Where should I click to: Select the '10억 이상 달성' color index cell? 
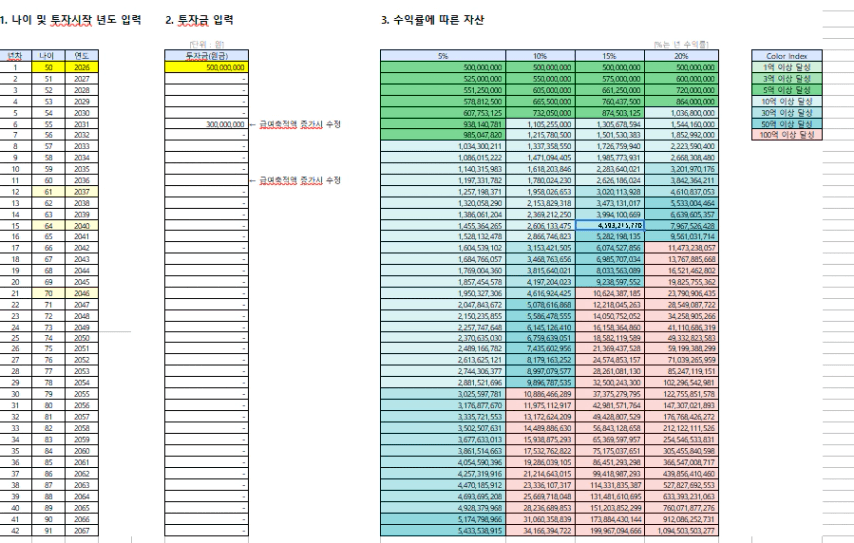[x=786, y=101]
